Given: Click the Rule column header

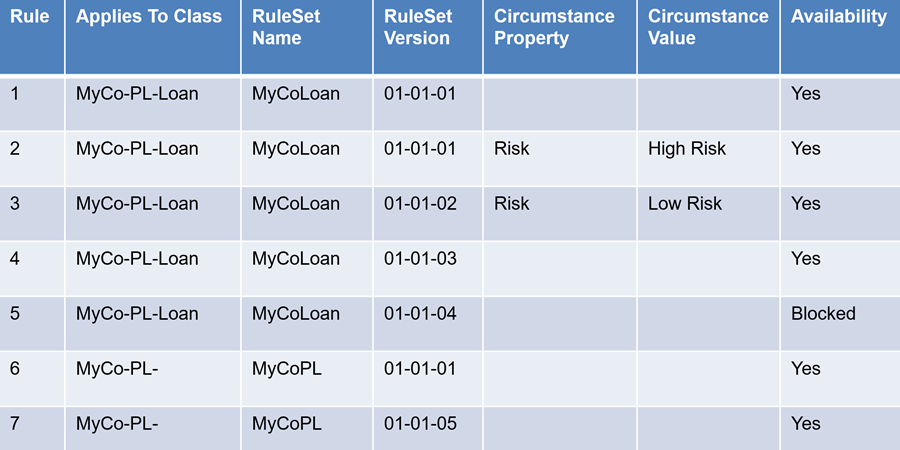Looking at the screenshot, I should pyautogui.click(x=30, y=17).
